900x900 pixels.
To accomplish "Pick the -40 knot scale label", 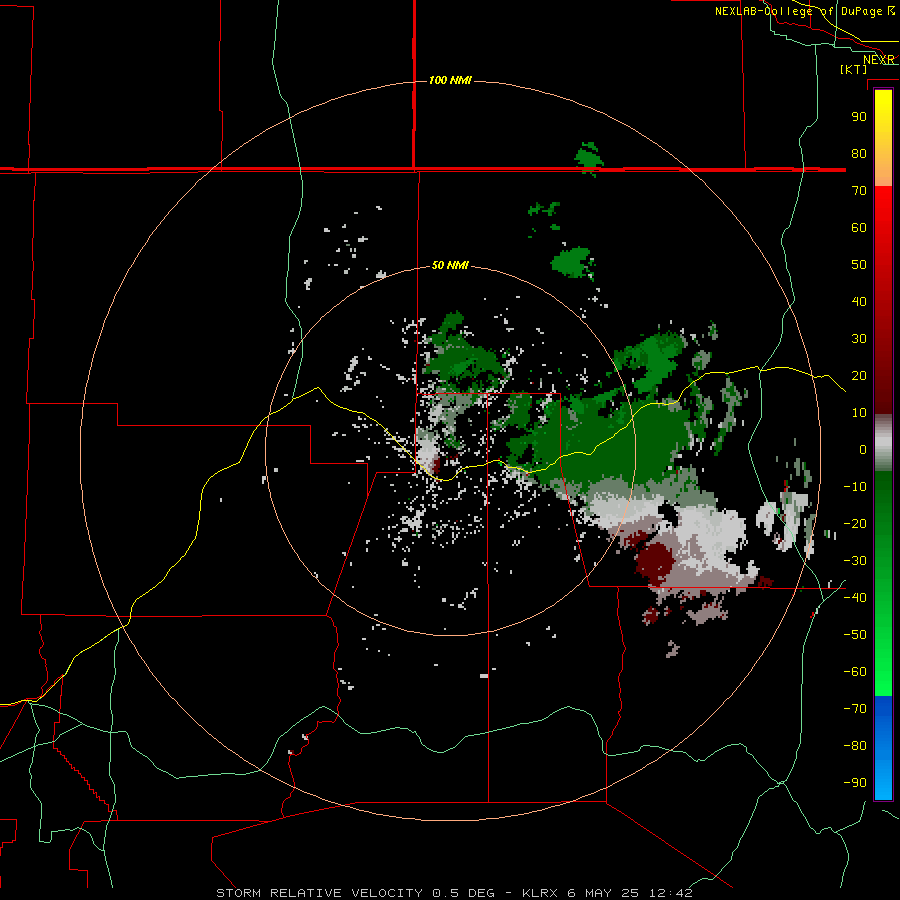I will point(855,598).
